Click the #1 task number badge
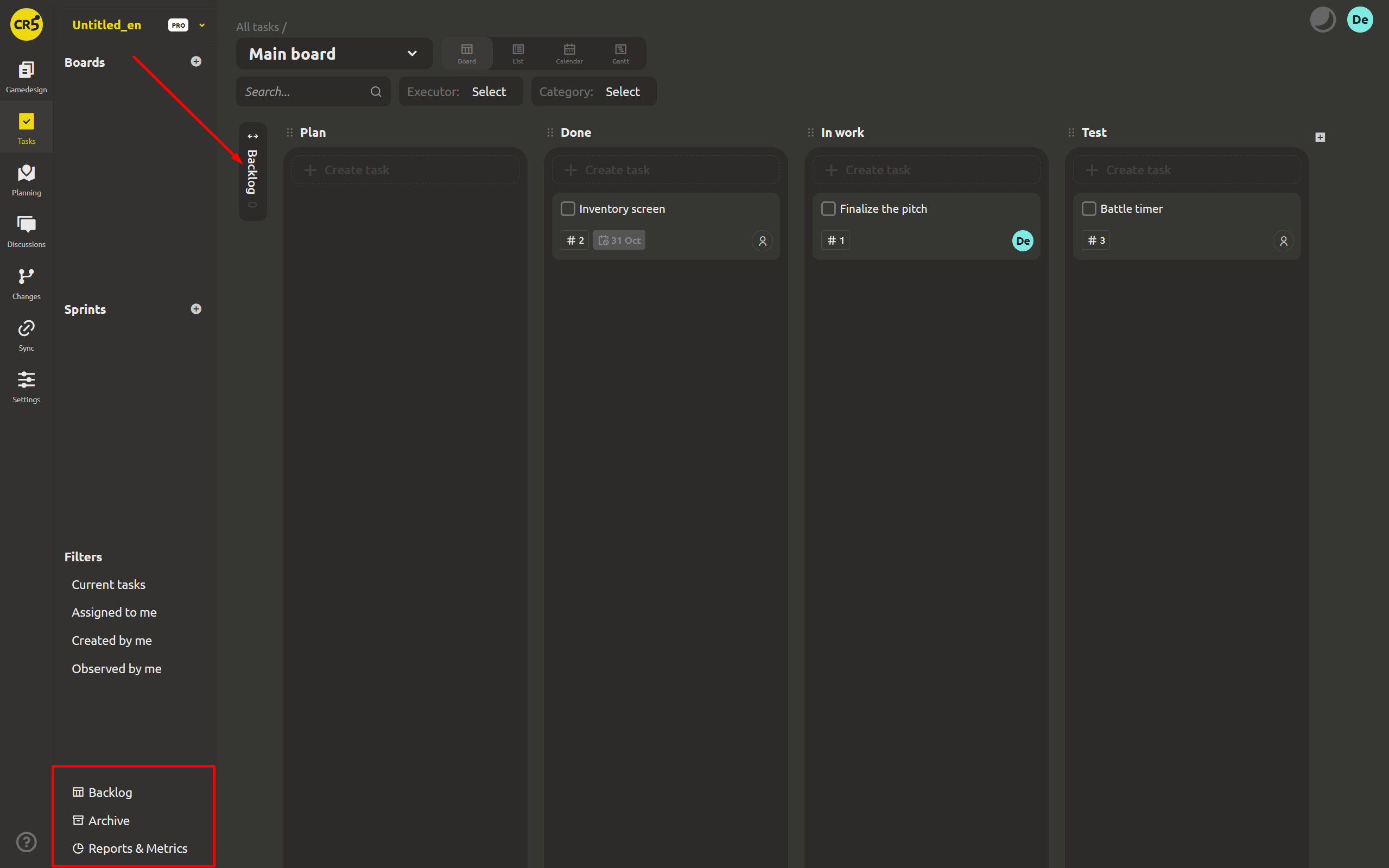1389x868 pixels. pos(835,240)
